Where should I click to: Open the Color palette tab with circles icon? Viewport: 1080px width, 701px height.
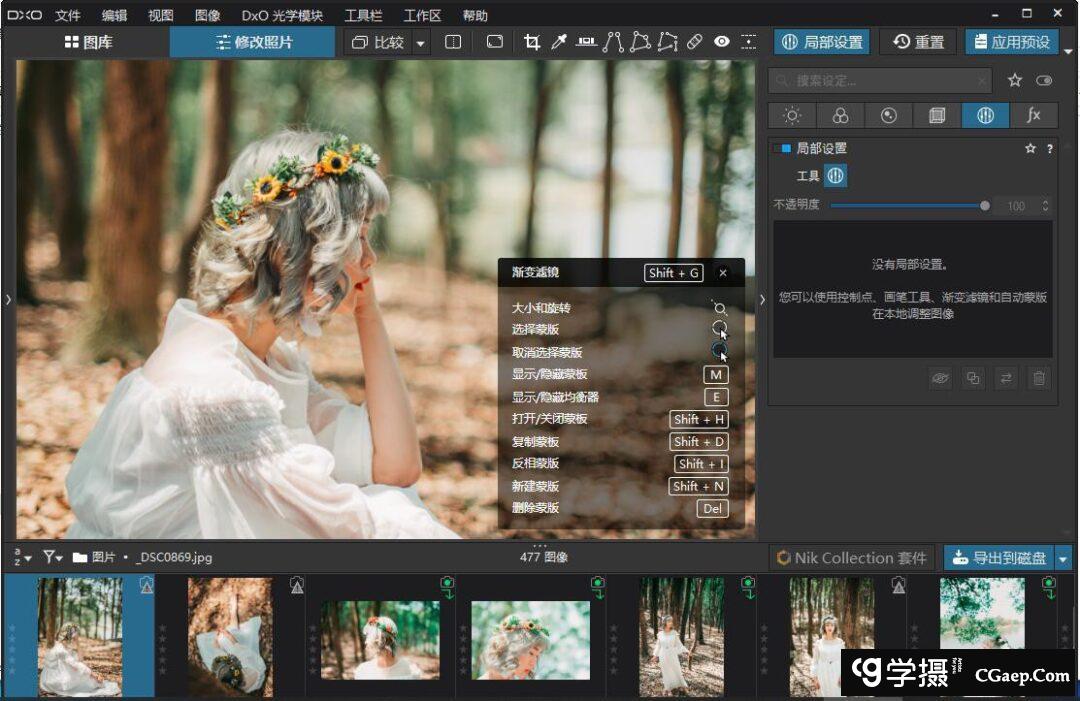(840, 115)
